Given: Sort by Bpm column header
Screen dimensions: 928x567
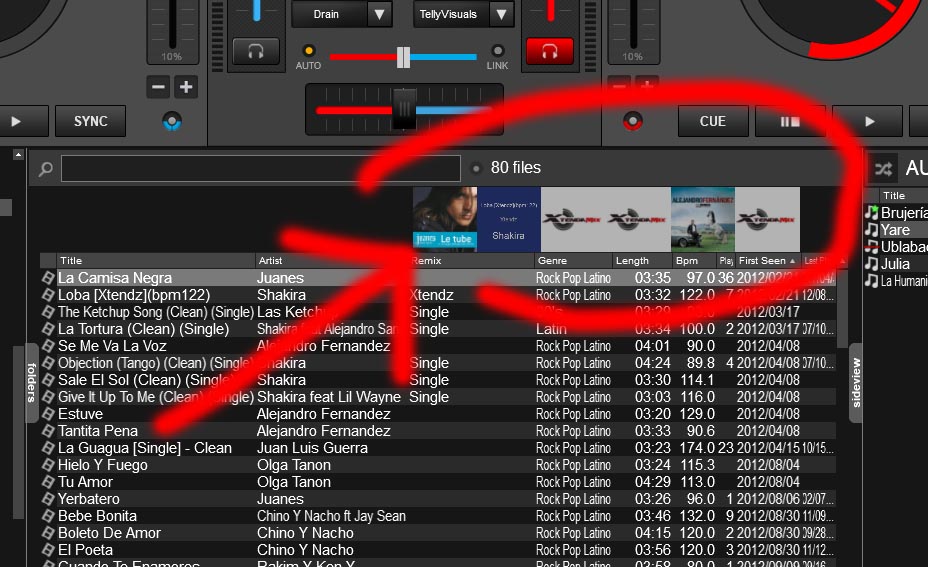Looking at the screenshot, I should [694, 260].
